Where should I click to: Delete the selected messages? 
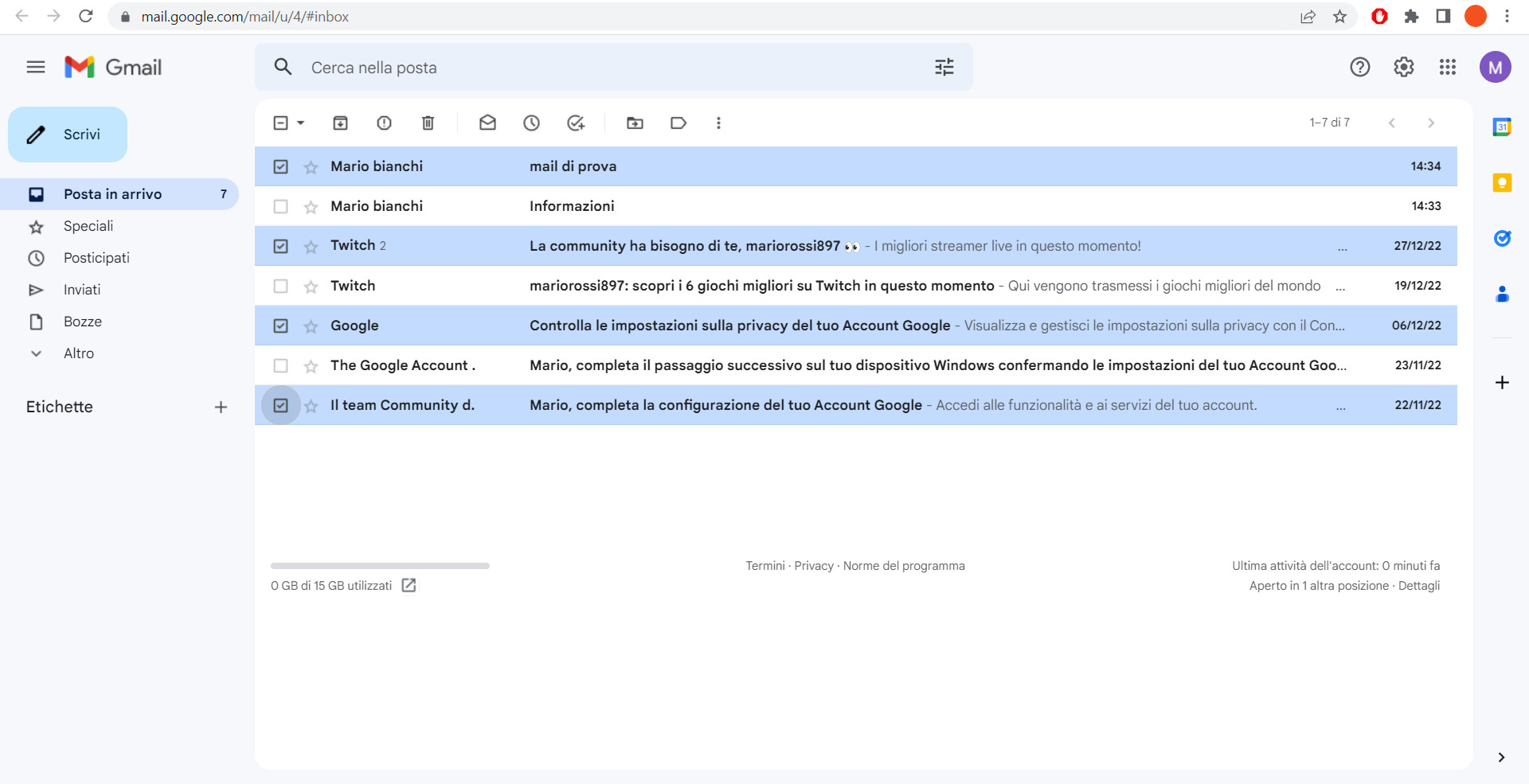click(428, 123)
